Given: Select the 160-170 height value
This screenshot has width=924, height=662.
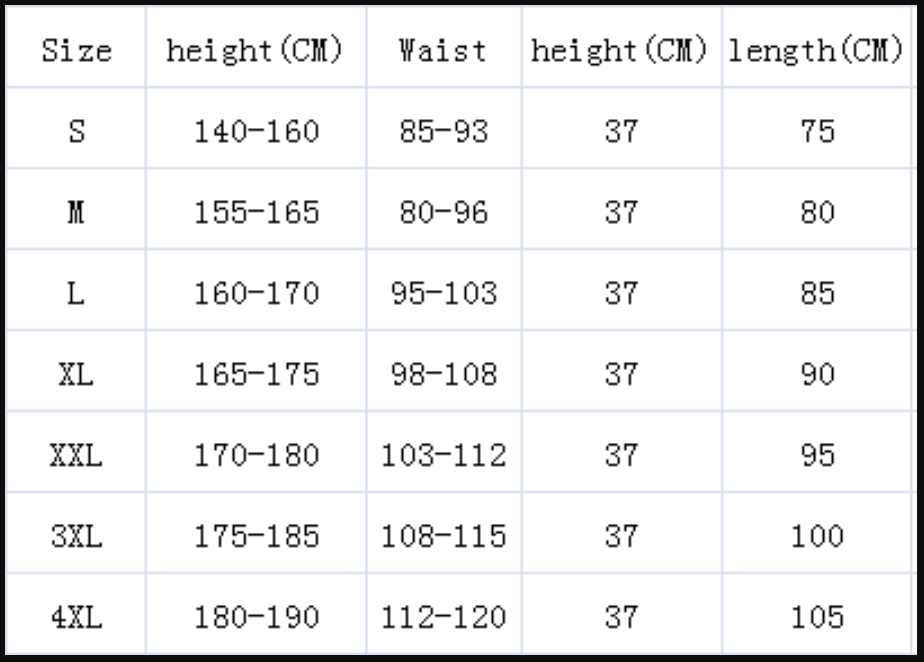Looking at the screenshot, I should pos(256,293).
